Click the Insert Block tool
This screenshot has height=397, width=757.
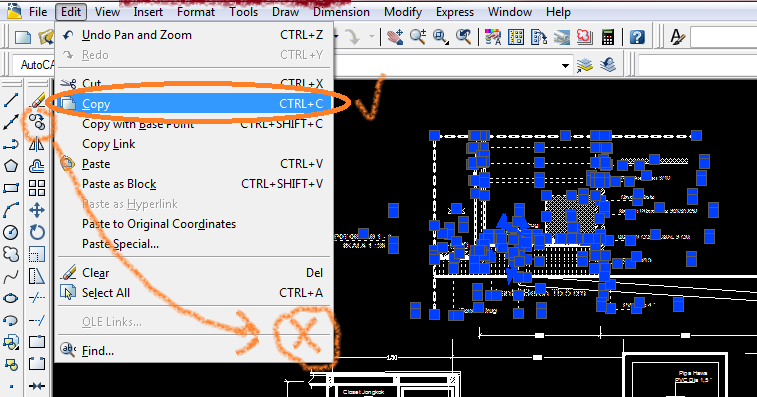[x=11, y=342]
